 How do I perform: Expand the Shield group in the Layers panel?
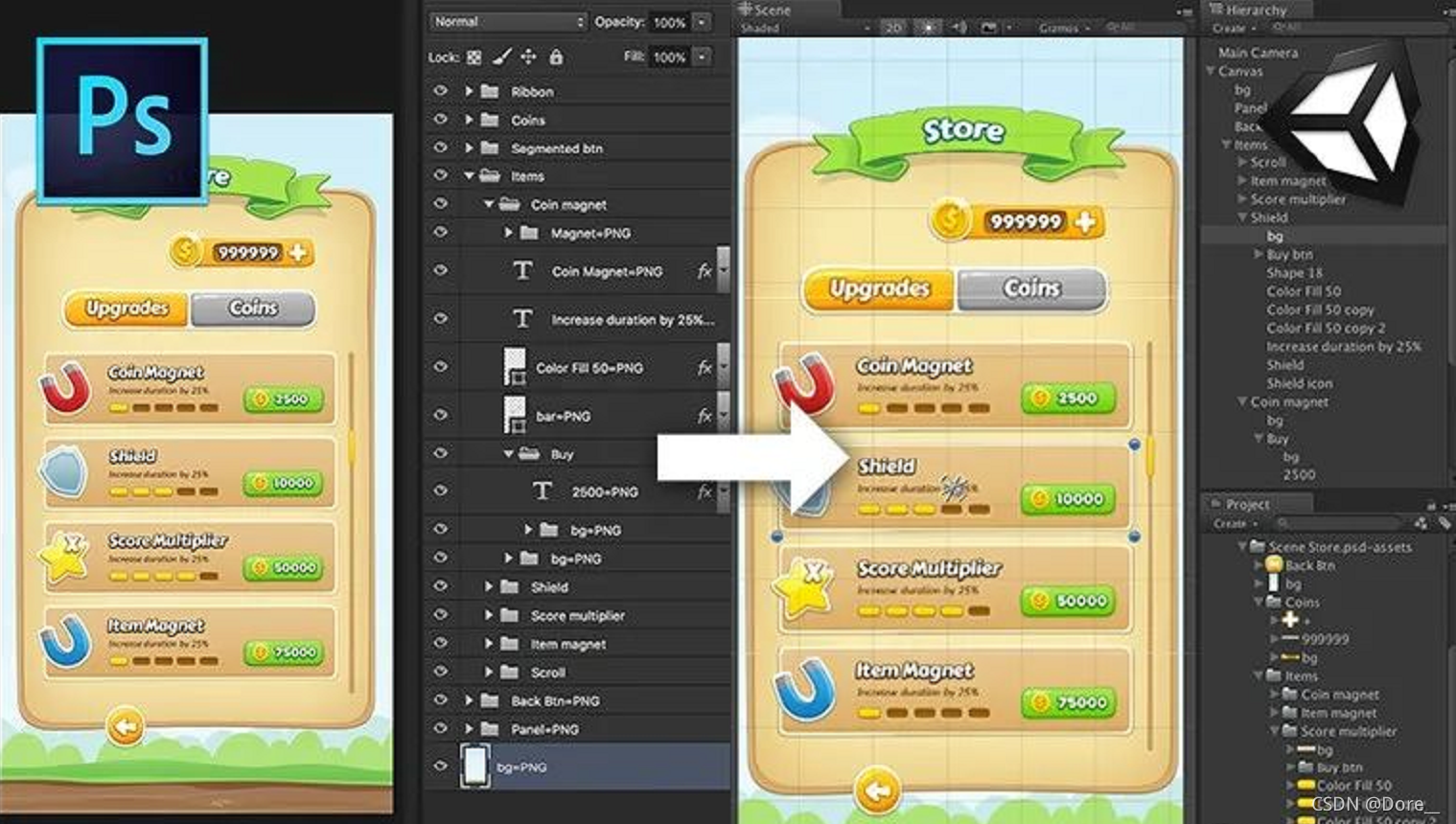pyautogui.click(x=486, y=586)
